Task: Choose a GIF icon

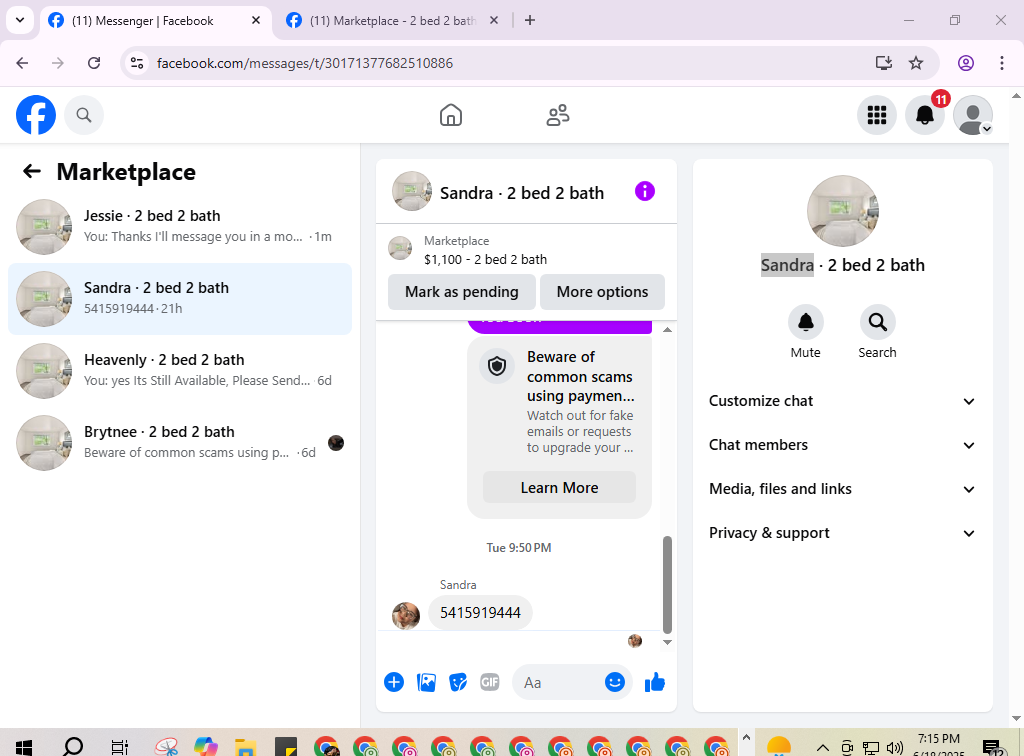Action: click(490, 682)
